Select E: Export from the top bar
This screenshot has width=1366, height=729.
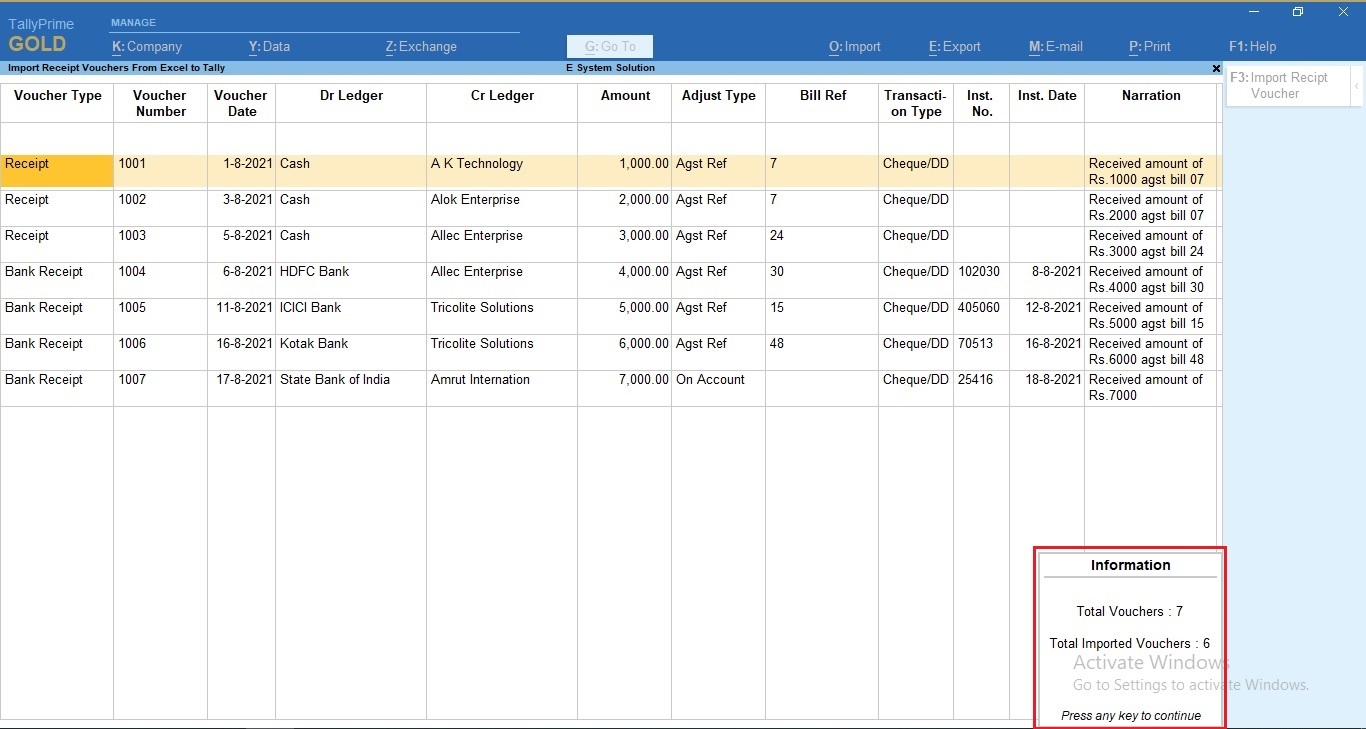pos(954,46)
